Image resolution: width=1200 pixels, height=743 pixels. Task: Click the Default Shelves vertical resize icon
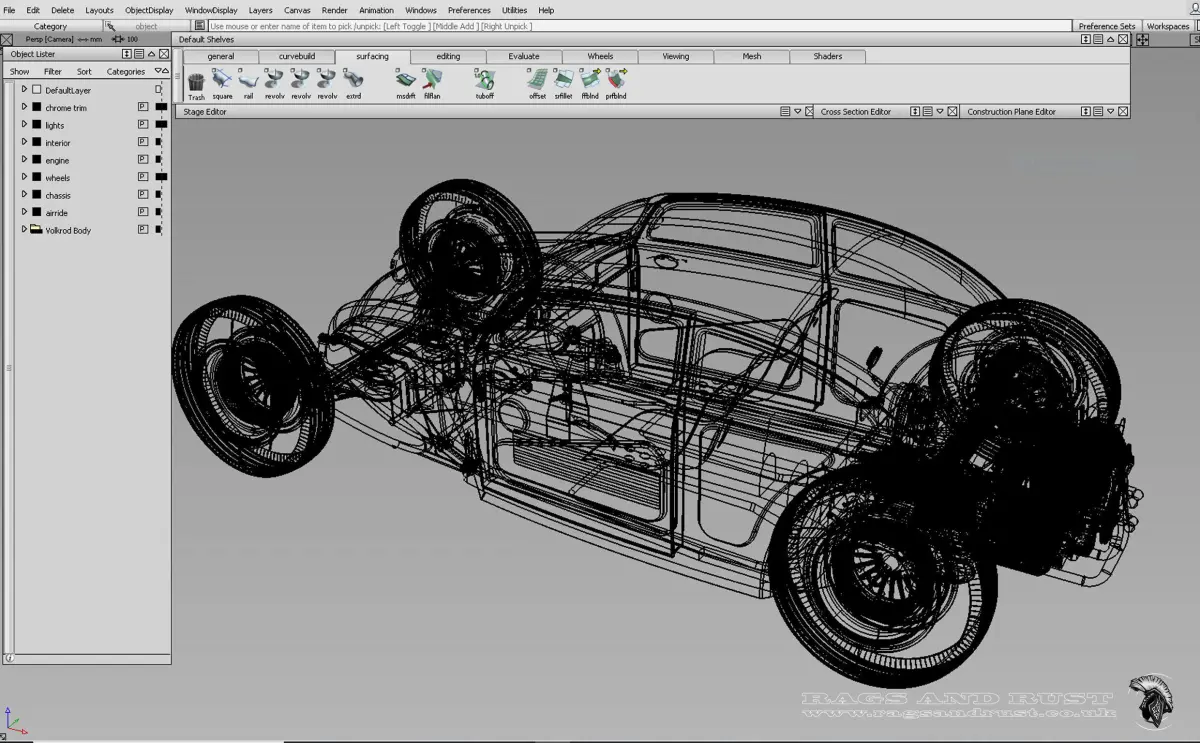[1086, 39]
